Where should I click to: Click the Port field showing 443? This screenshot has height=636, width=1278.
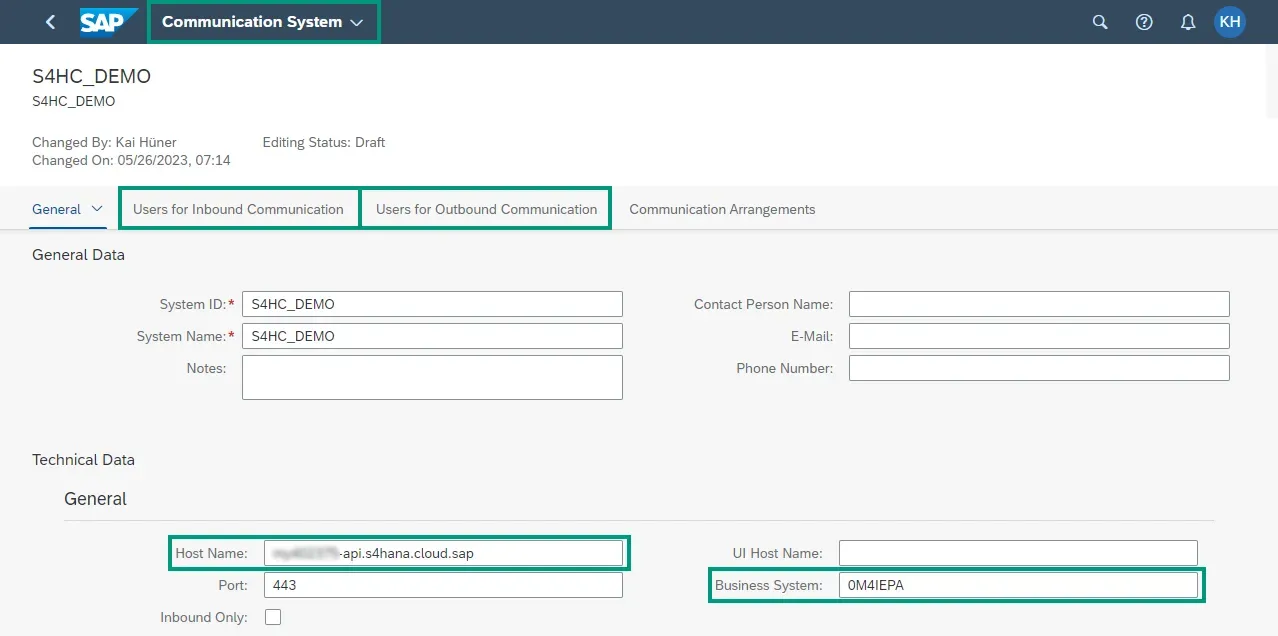443,585
